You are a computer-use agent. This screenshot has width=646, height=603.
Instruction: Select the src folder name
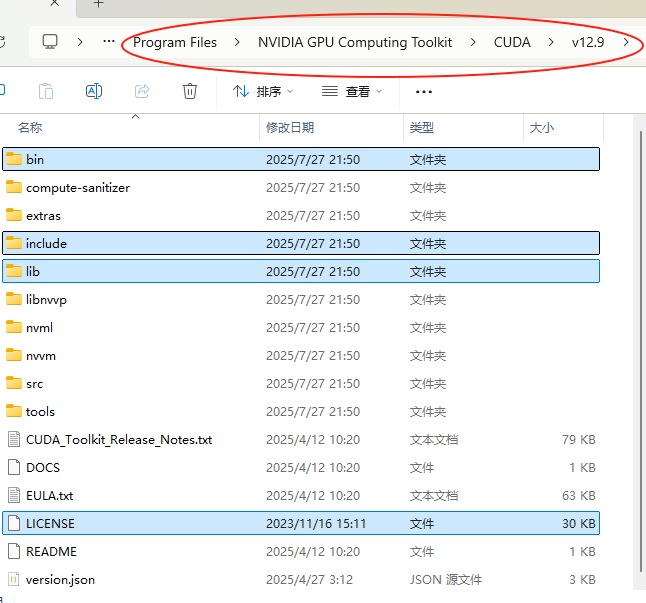[34, 383]
